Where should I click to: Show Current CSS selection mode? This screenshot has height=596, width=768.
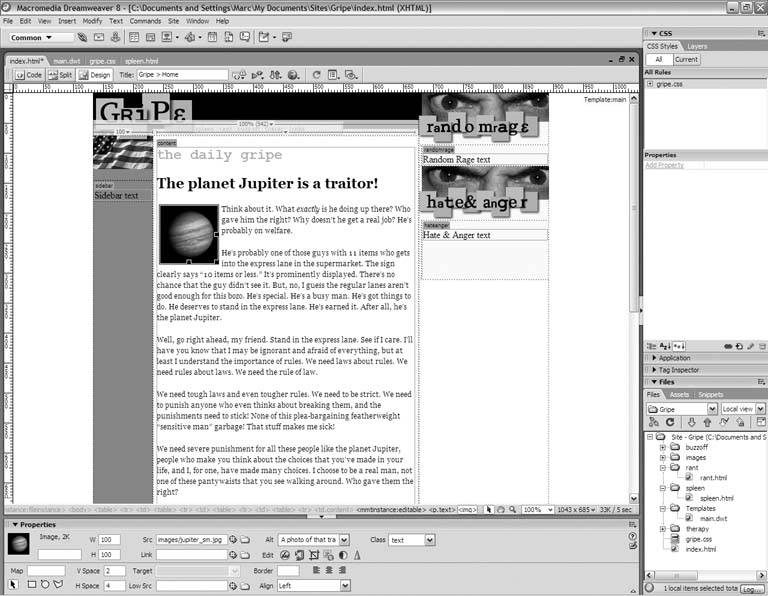point(686,59)
